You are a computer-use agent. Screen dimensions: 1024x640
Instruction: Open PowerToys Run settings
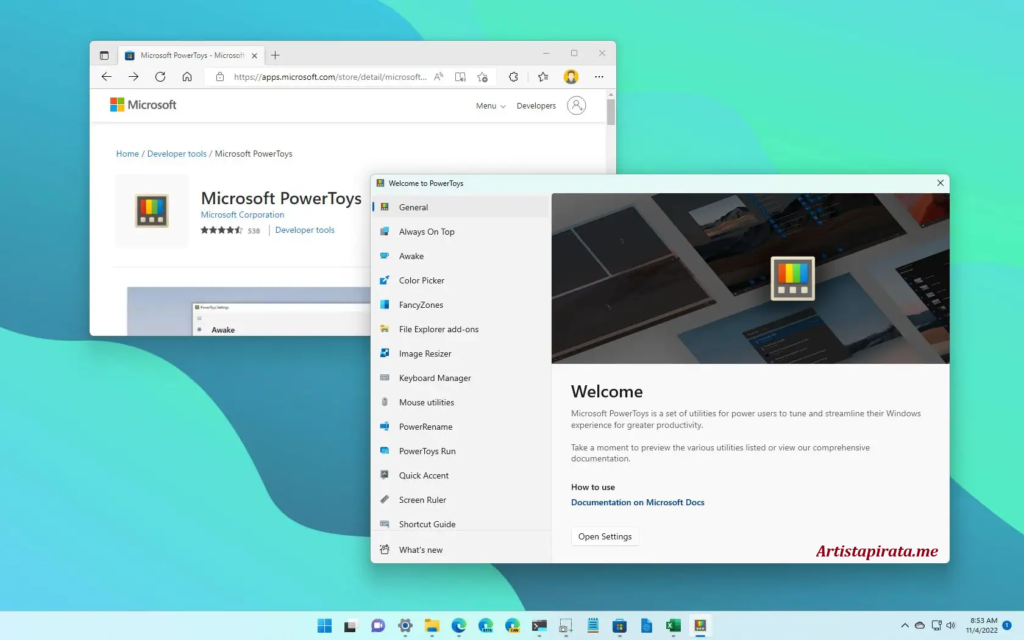click(x=428, y=450)
